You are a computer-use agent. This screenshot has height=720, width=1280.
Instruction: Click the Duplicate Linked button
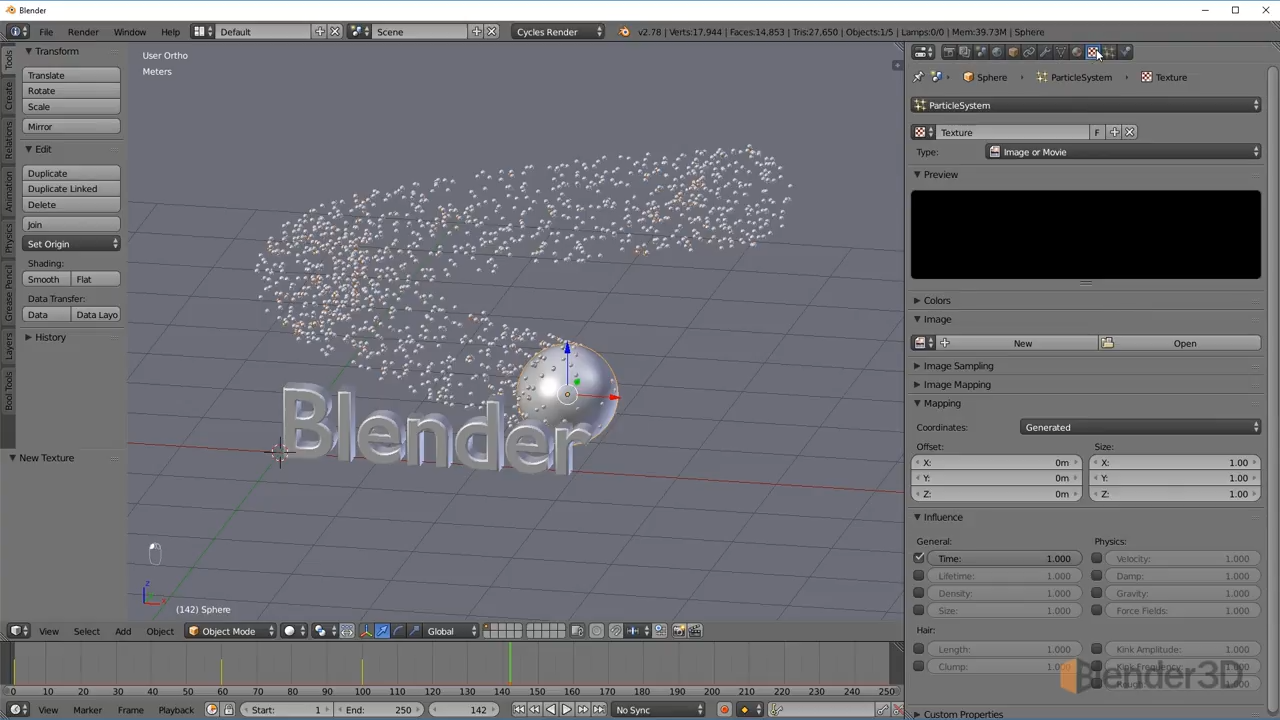[72, 189]
